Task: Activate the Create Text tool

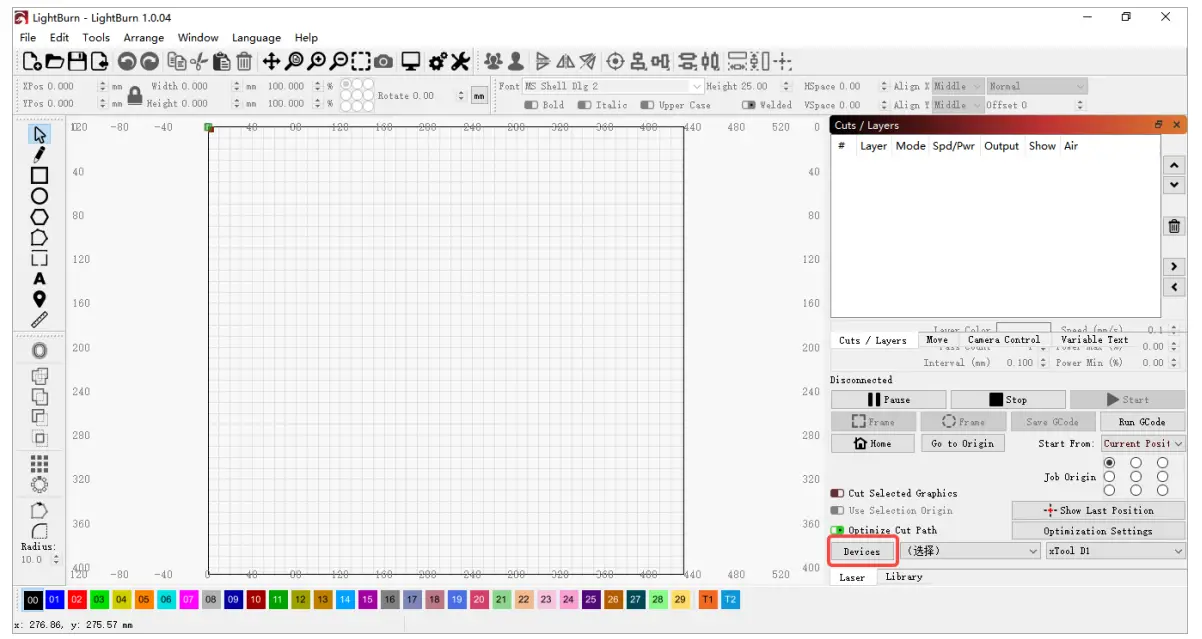Action: [x=39, y=278]
